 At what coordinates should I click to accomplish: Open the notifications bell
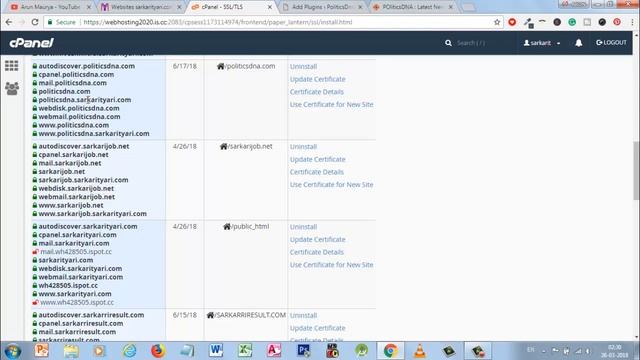pos(578,43)
